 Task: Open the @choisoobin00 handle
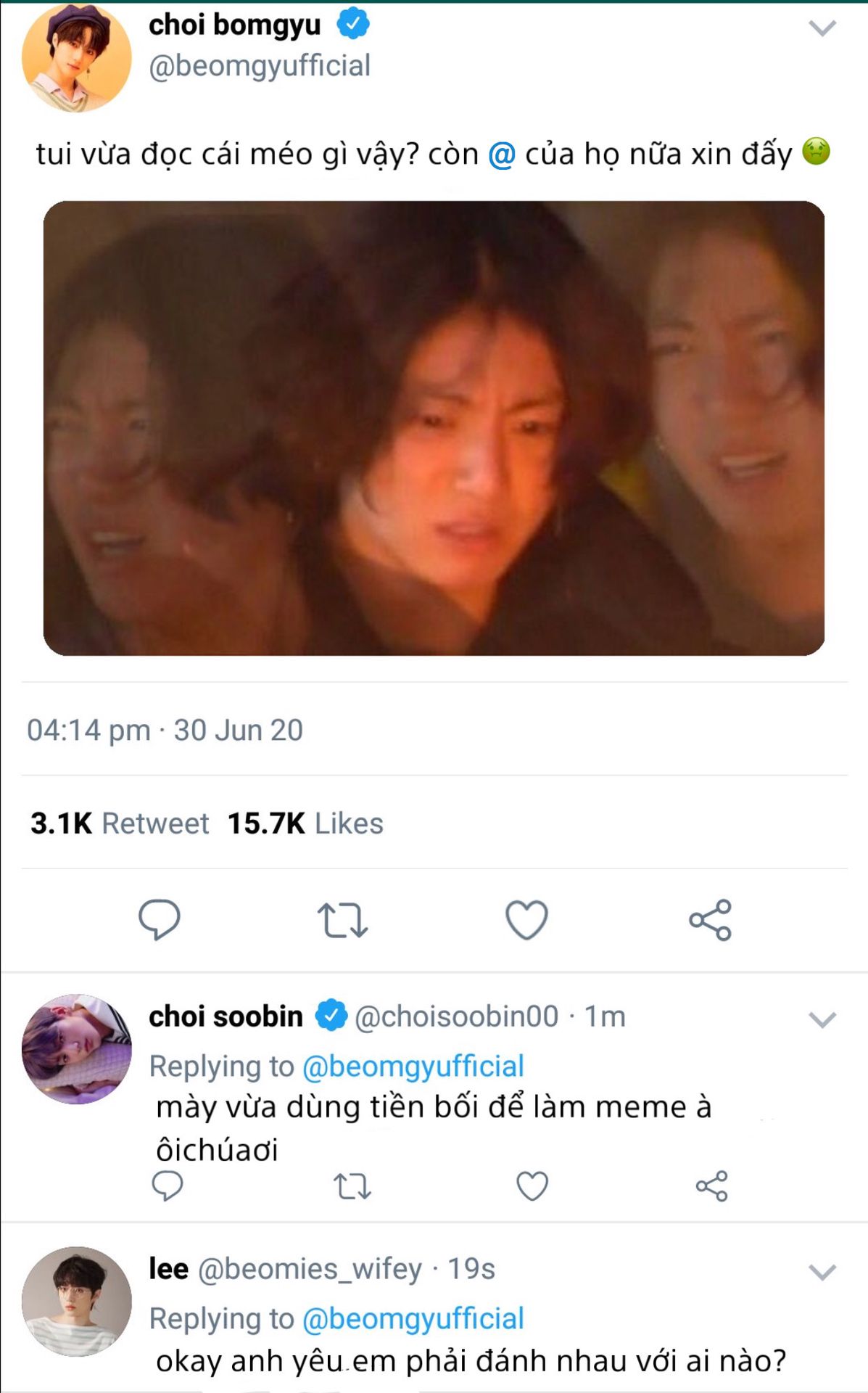(457, 1016)
